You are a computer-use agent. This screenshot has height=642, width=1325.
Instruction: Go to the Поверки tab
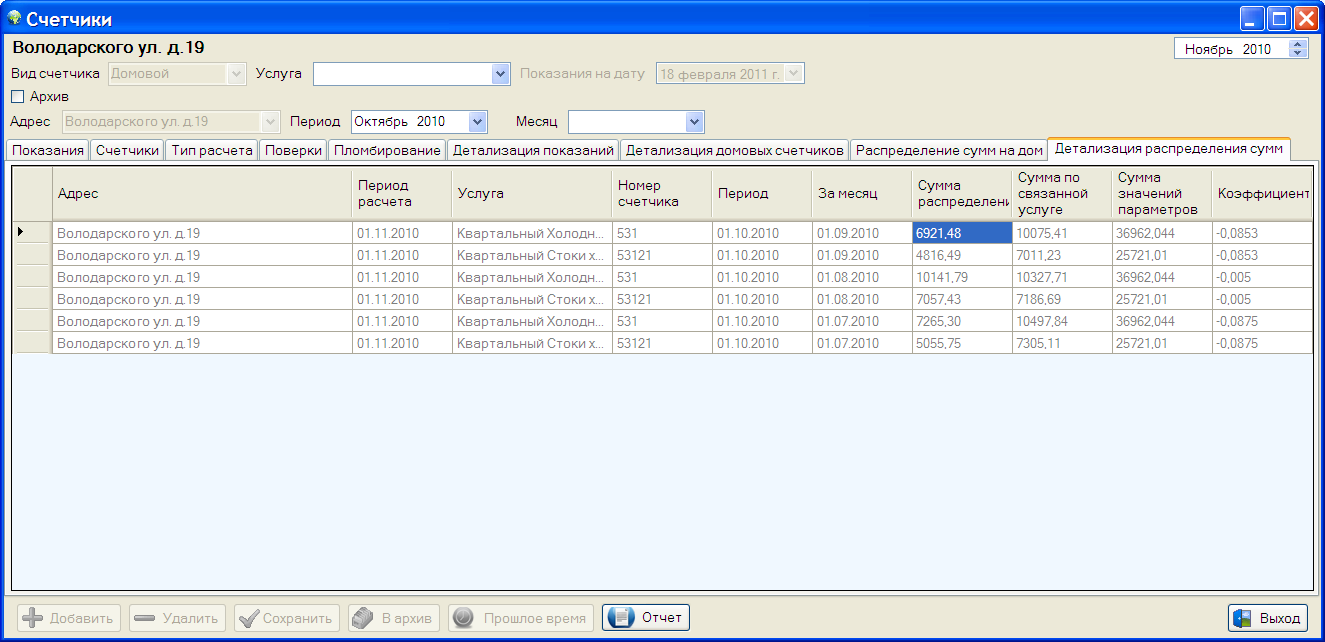pos(293,151)
